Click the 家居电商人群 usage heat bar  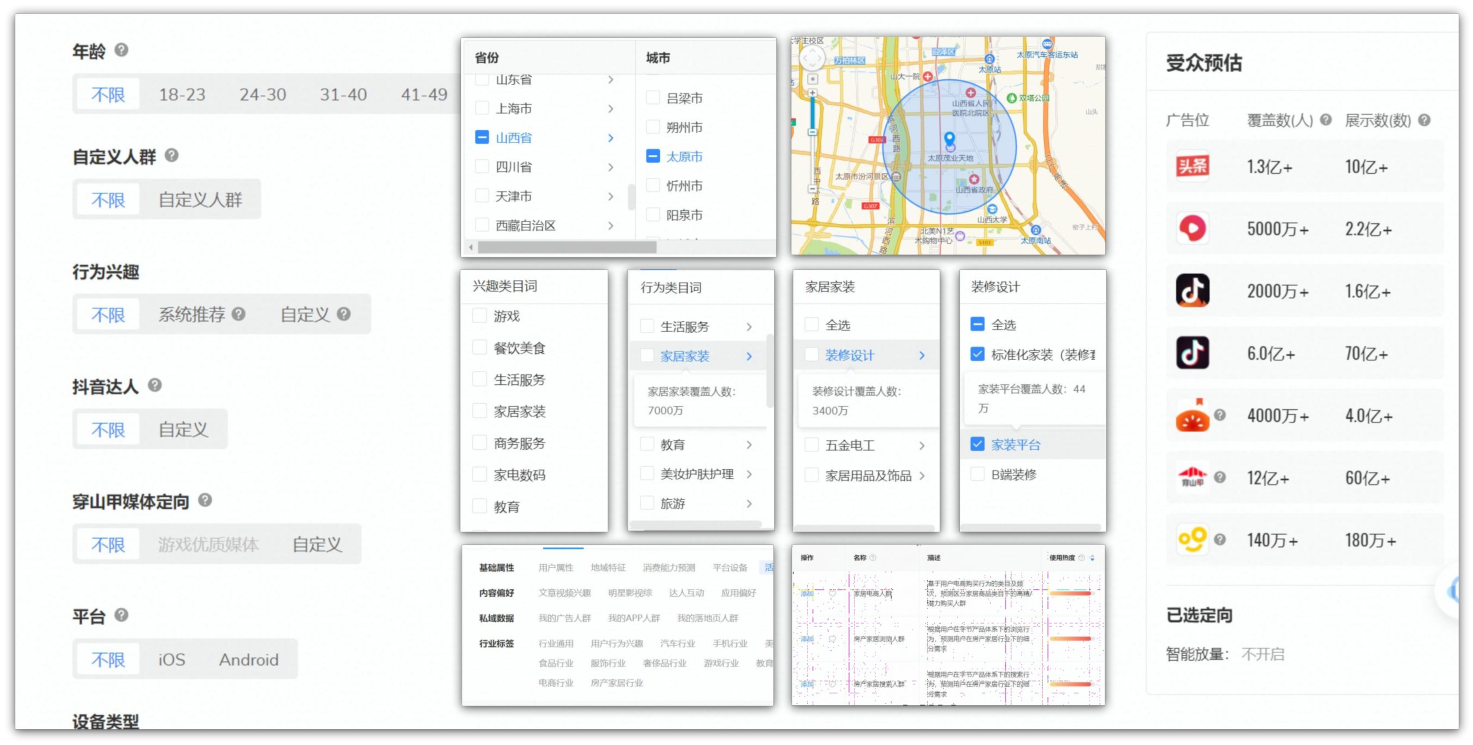pyautogui.click(x=1070, y=593)
